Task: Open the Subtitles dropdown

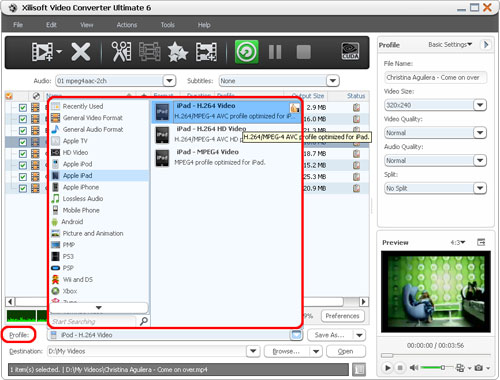Action: (332, 81)
